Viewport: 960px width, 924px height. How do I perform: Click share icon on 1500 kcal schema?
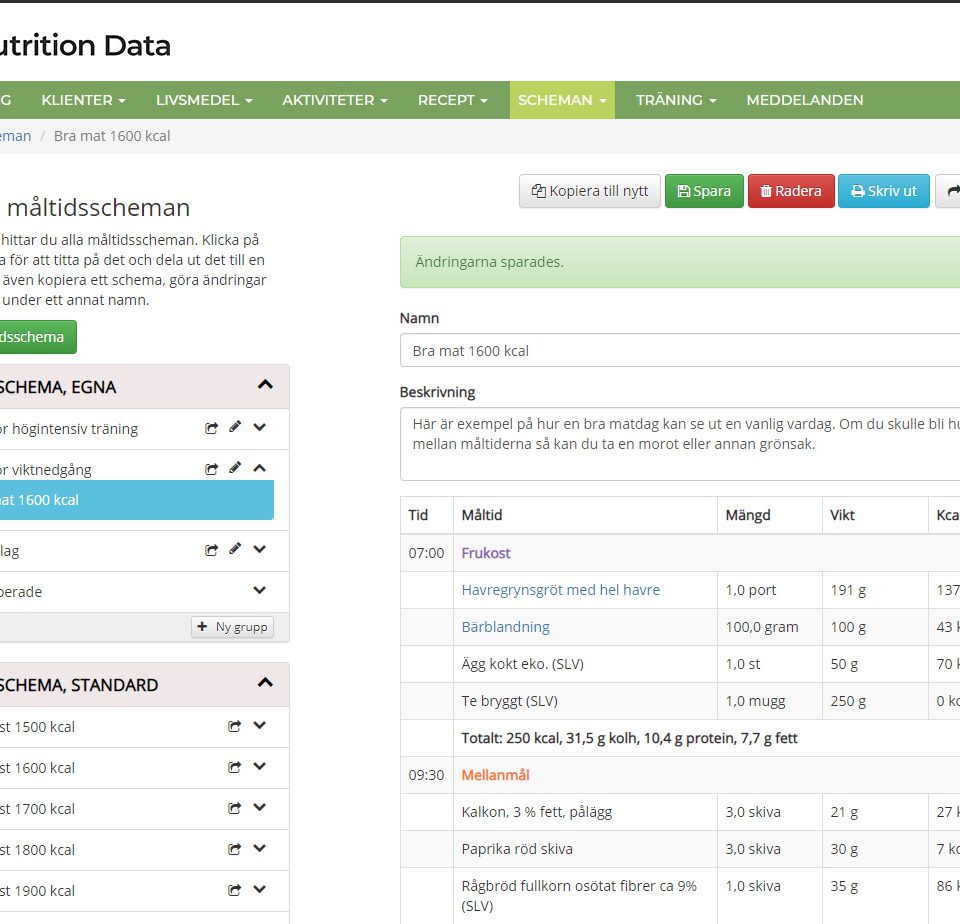[235, 727]
